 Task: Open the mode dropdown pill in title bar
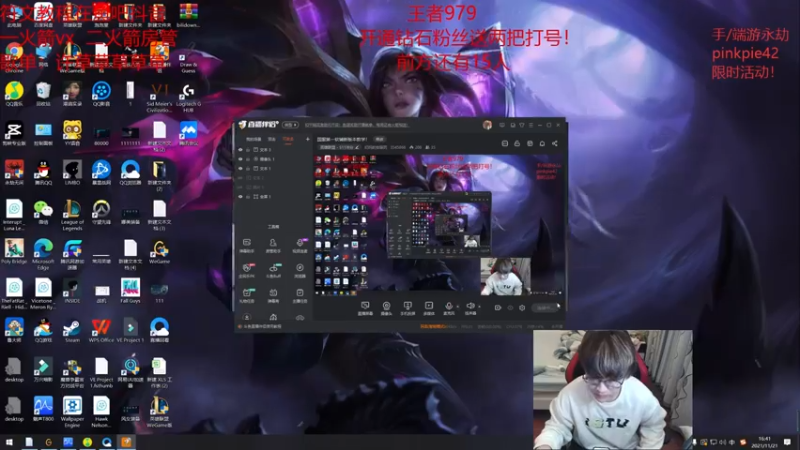click(x=290, y=124)
